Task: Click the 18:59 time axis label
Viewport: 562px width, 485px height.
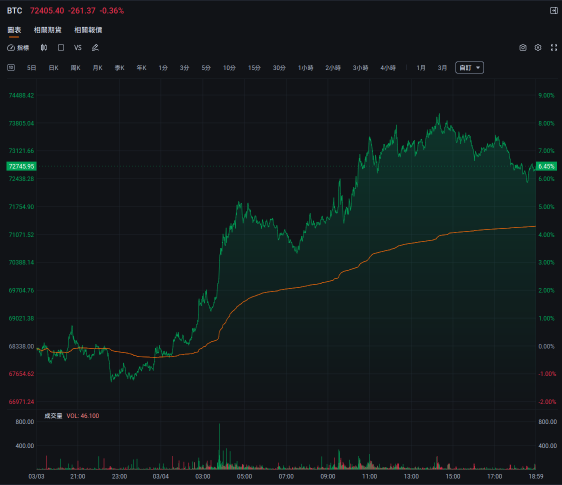Action: click(535, 476)
